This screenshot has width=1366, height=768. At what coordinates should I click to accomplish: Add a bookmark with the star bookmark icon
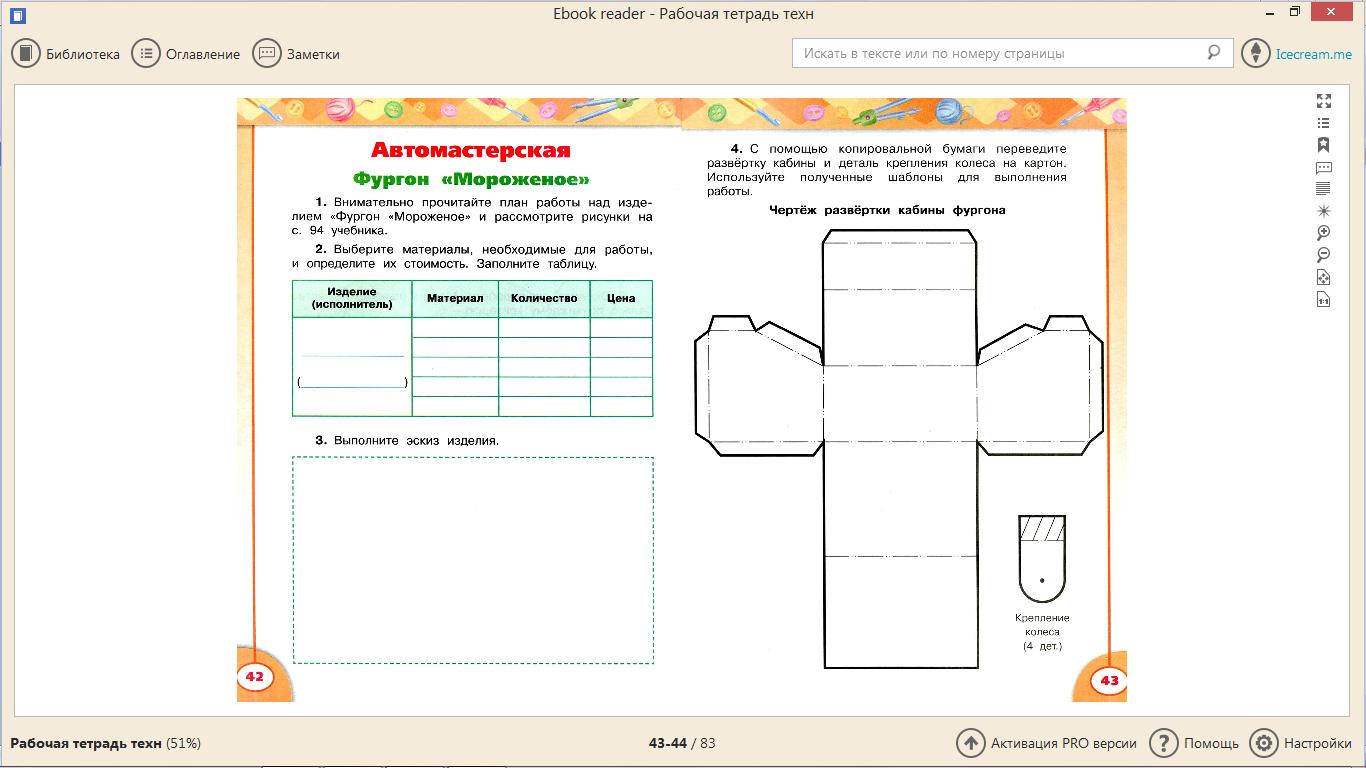click(x=1324, y=145)
